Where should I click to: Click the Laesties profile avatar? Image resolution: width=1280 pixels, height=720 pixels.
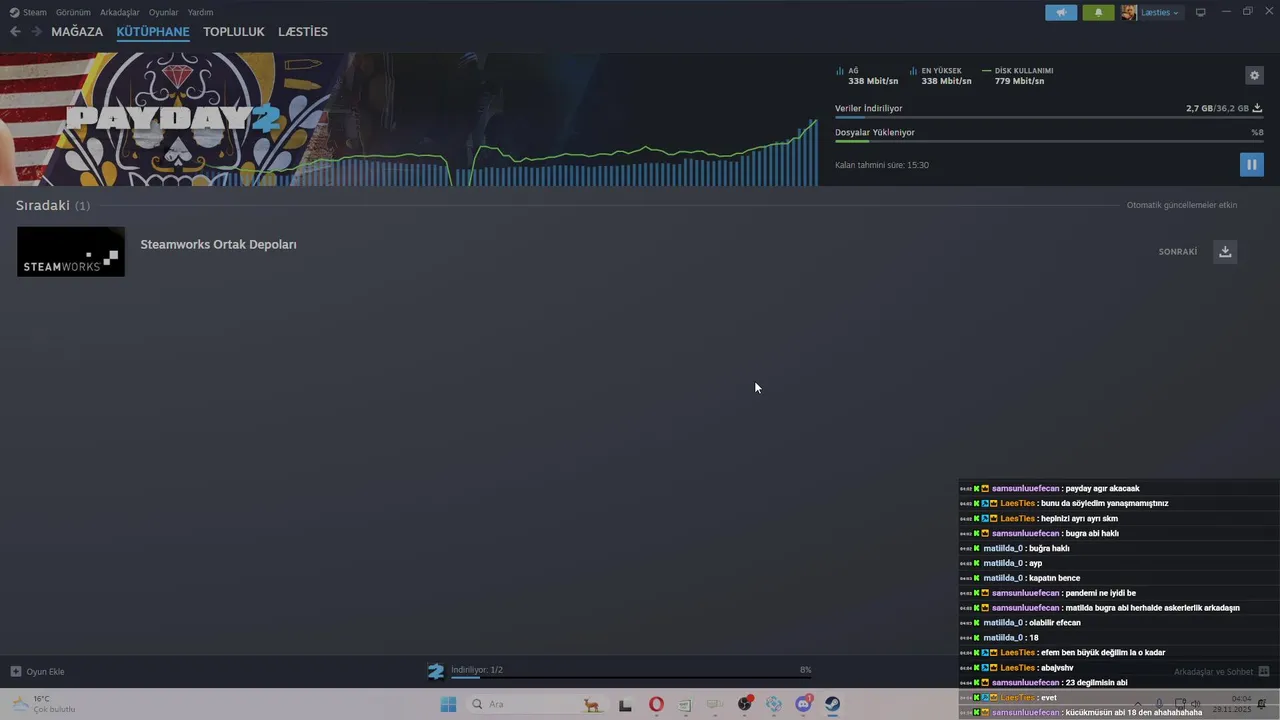1129,12
